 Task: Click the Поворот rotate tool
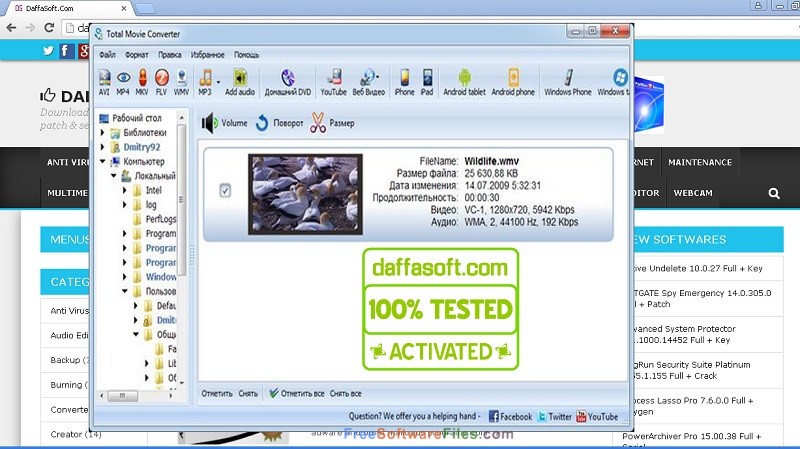[x=280, y=123]
